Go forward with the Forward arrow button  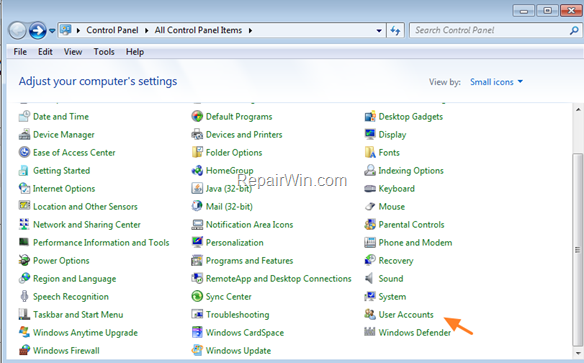(38, 31)
